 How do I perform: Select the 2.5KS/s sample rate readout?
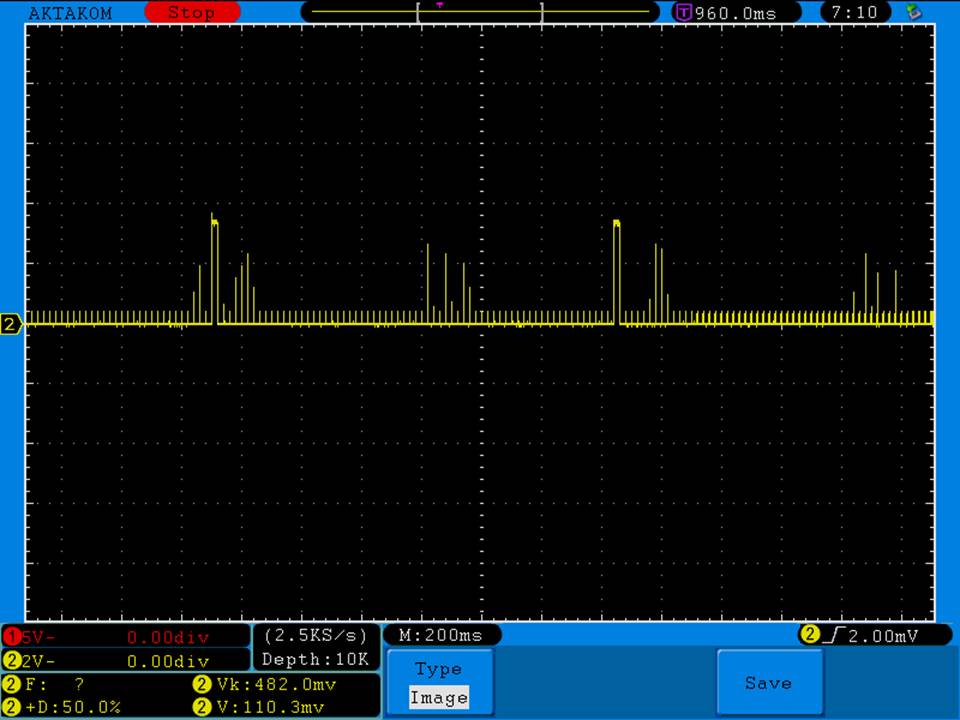[315, 635]
